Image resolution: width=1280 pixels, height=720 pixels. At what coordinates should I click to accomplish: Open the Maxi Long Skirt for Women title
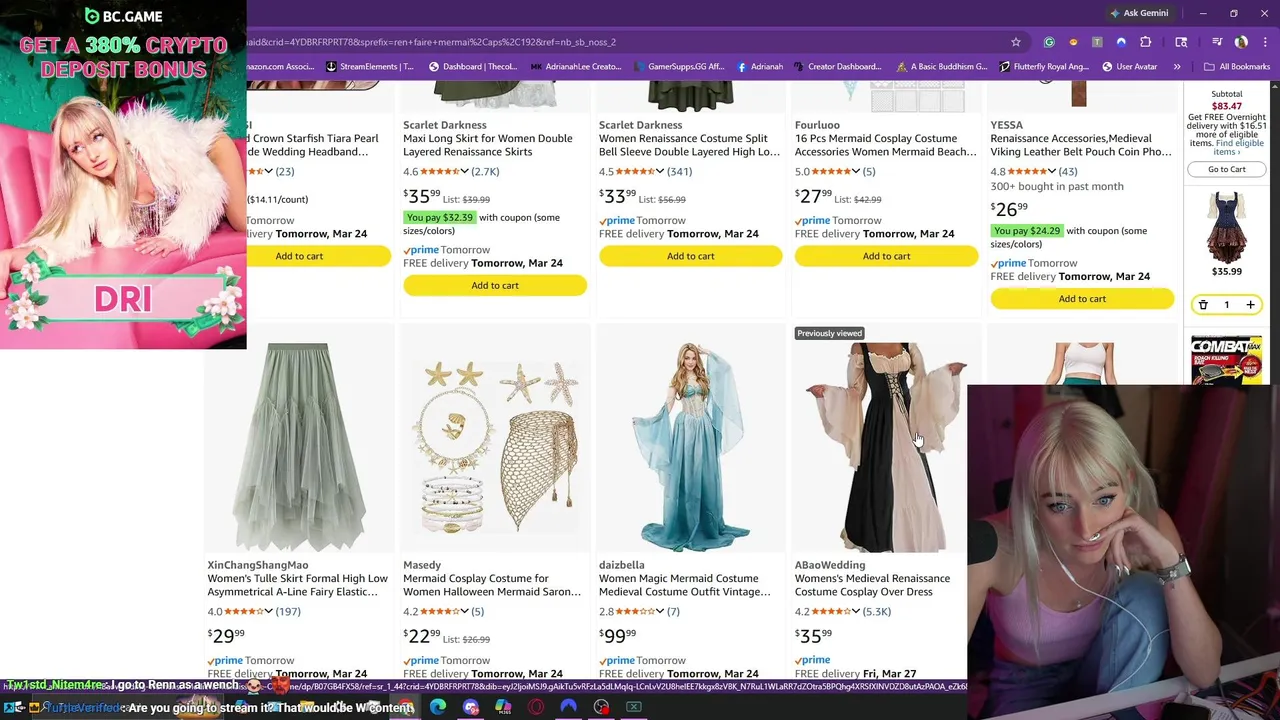coord(488,145)
